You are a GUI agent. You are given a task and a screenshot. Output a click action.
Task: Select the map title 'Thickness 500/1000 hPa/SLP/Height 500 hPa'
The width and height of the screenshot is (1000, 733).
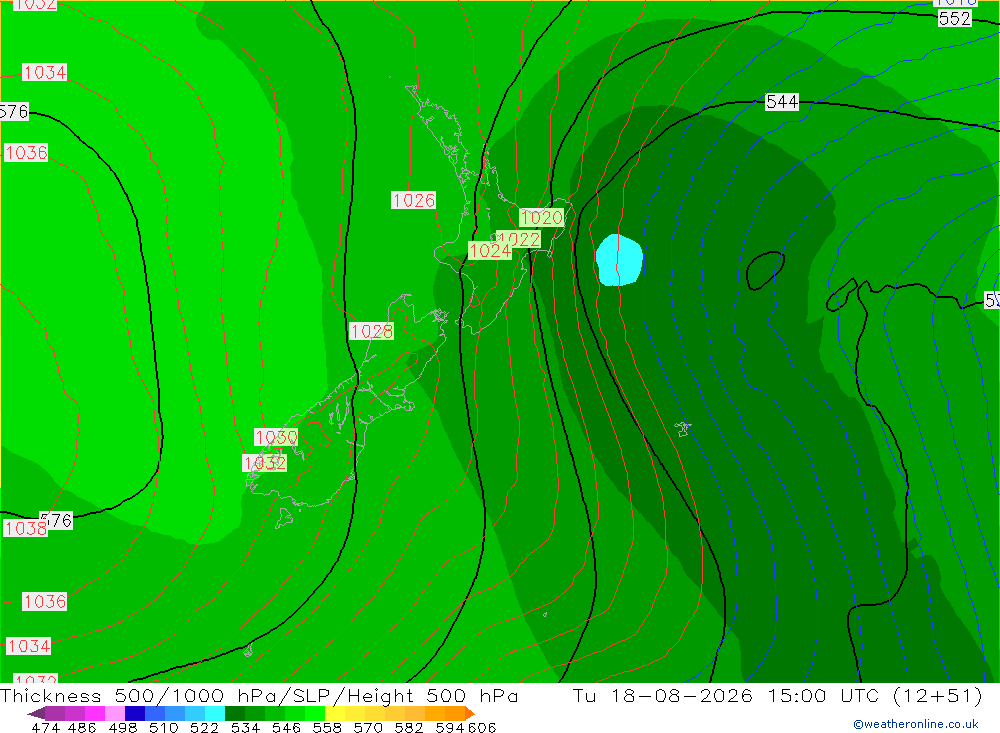[x=259, y=695]
